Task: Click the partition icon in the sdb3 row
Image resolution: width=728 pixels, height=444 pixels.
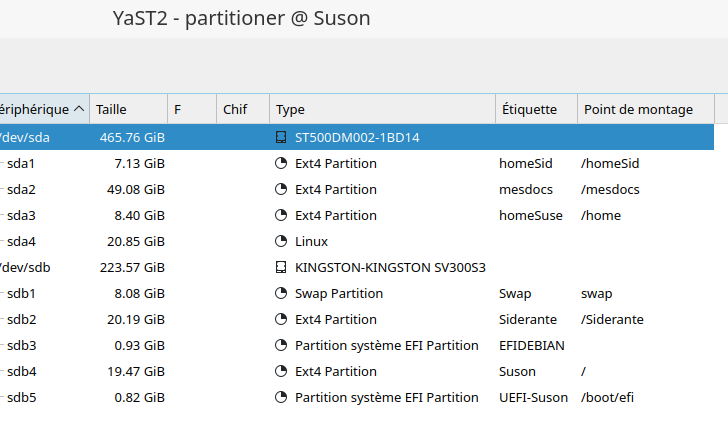Action: [x=281, y=345]
